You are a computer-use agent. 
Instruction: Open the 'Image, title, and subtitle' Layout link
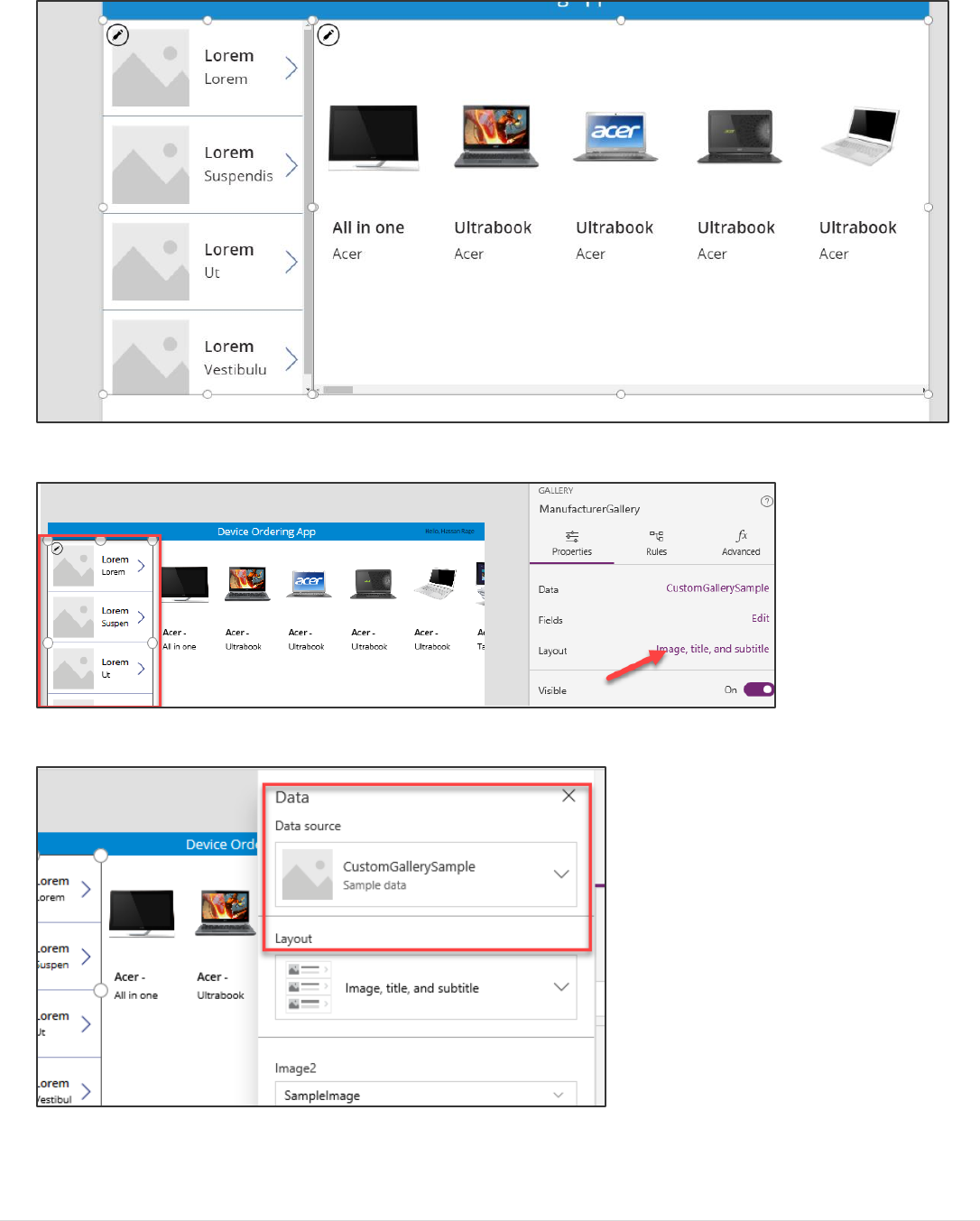point(713,649)
